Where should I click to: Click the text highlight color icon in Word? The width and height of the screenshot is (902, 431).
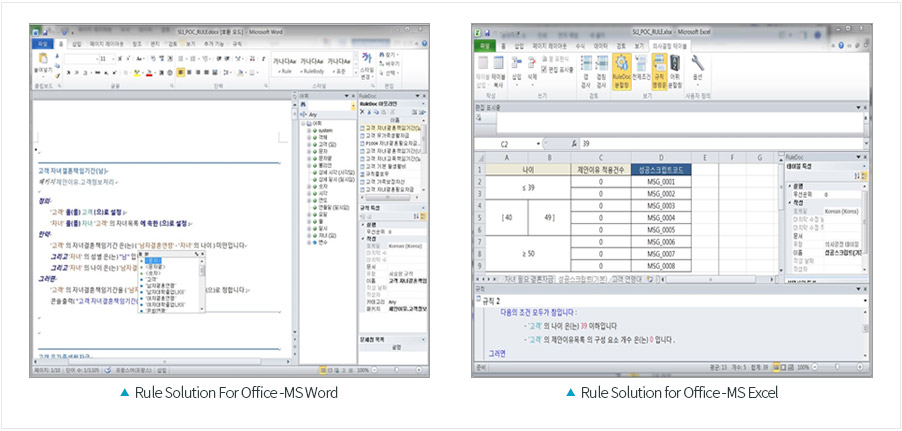pos(137,73)
